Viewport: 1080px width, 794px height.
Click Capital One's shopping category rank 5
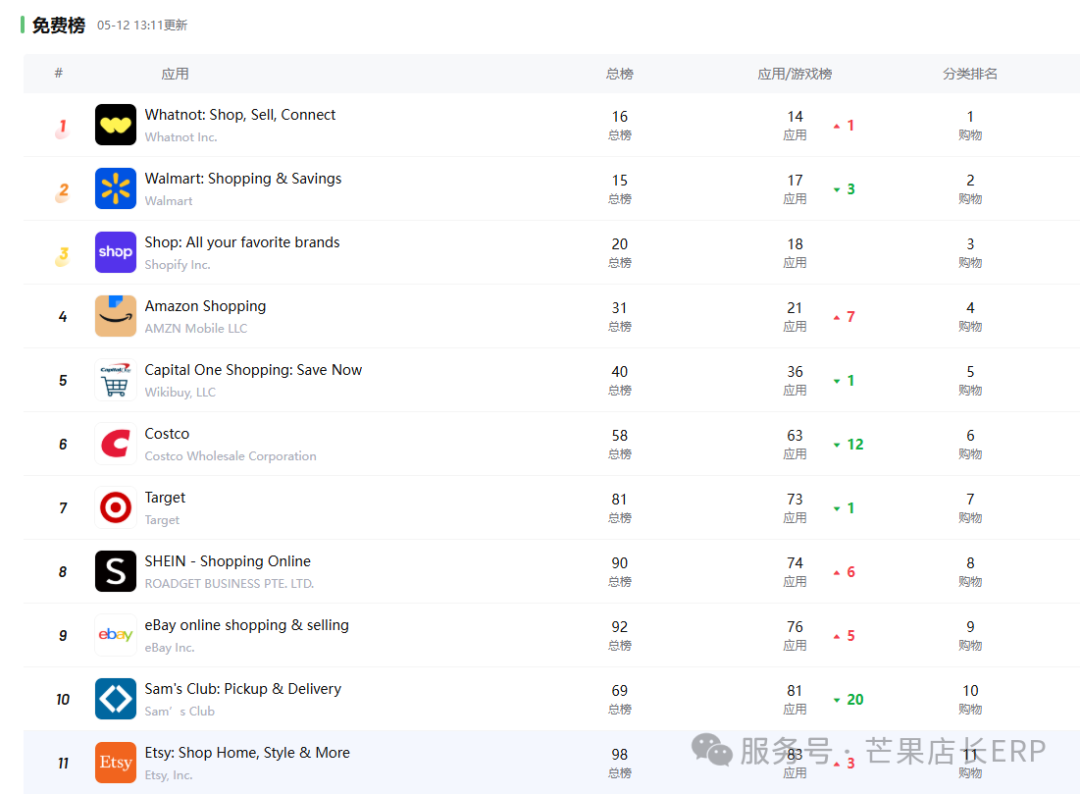(x=970, y=372)
